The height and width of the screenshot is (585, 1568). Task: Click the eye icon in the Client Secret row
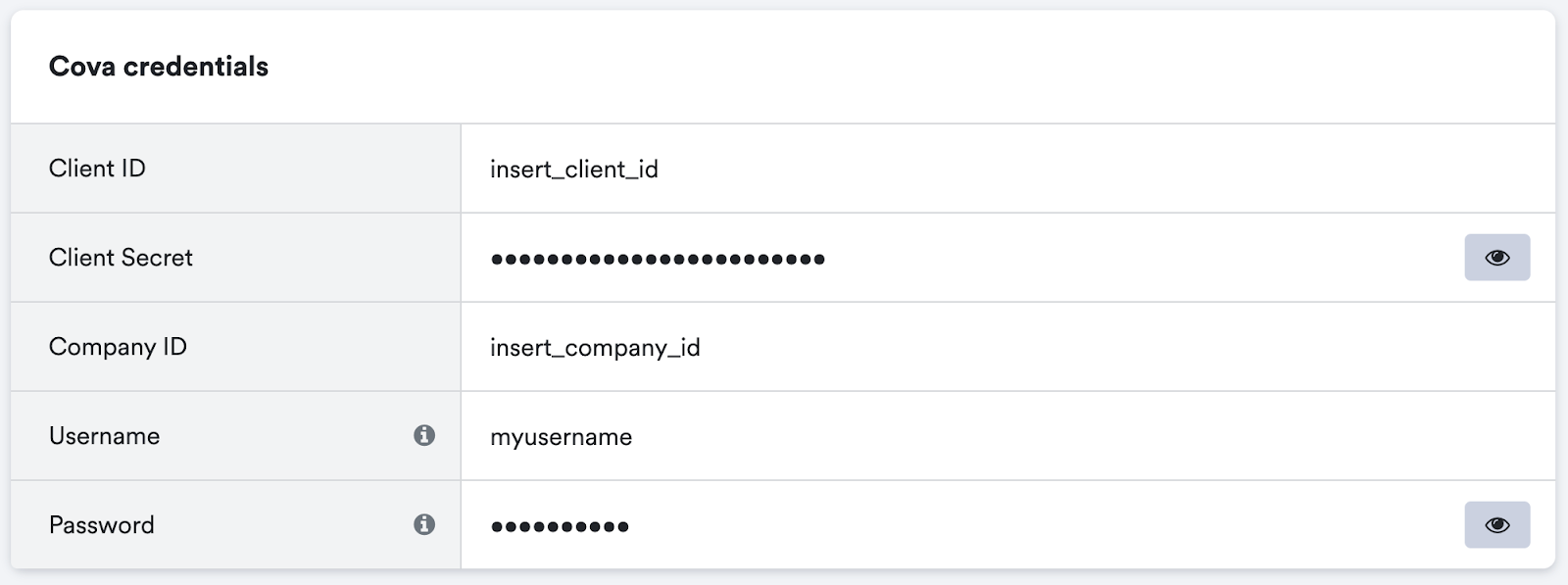(1496, 257)
